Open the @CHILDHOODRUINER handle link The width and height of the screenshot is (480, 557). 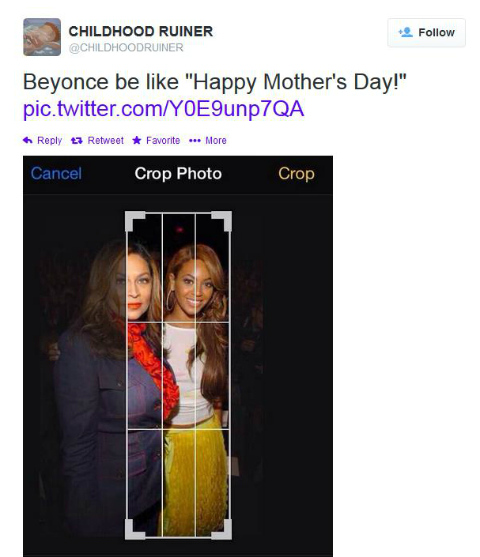click(x=126, y=48)
